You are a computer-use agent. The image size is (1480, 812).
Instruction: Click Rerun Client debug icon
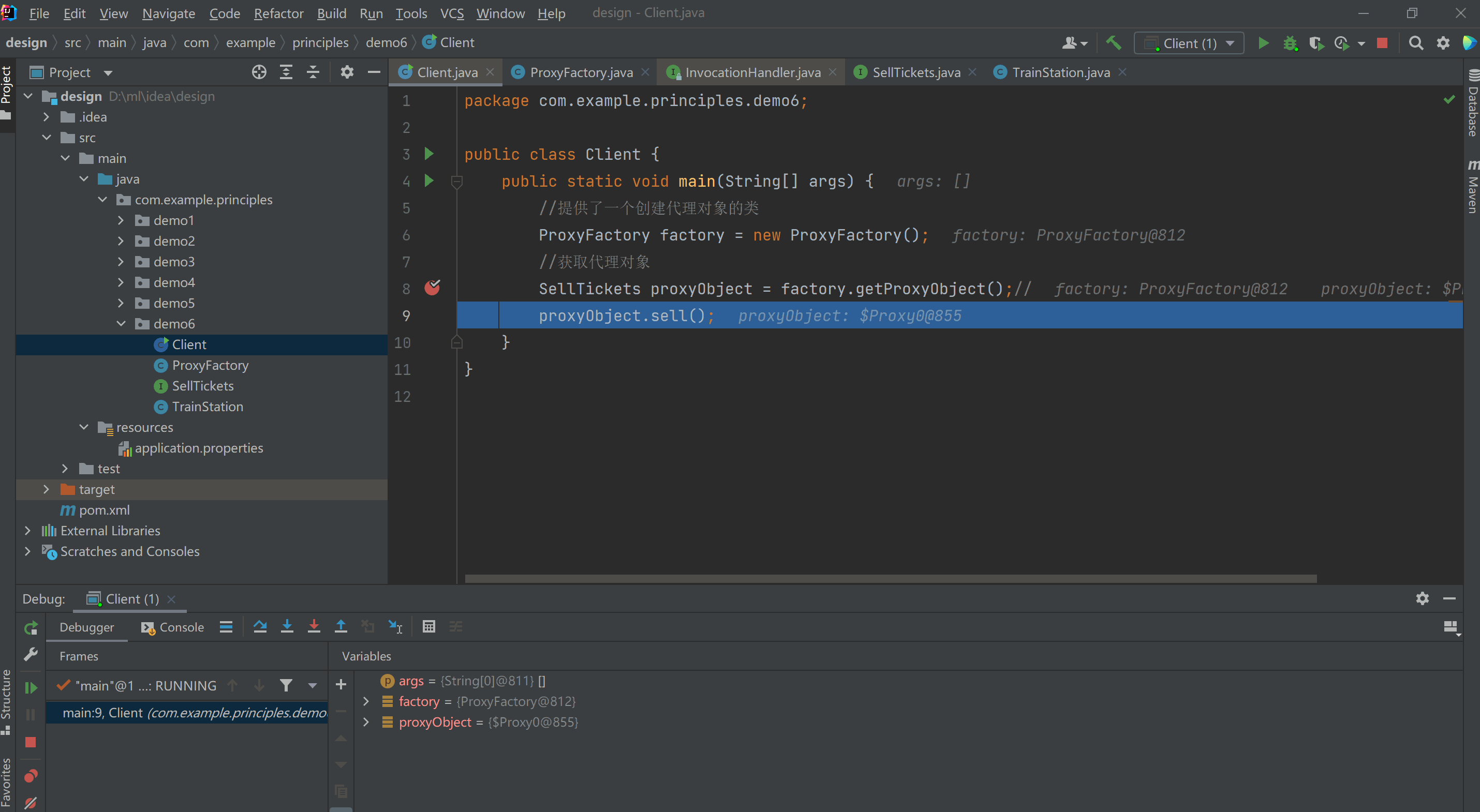click(31, 628)
